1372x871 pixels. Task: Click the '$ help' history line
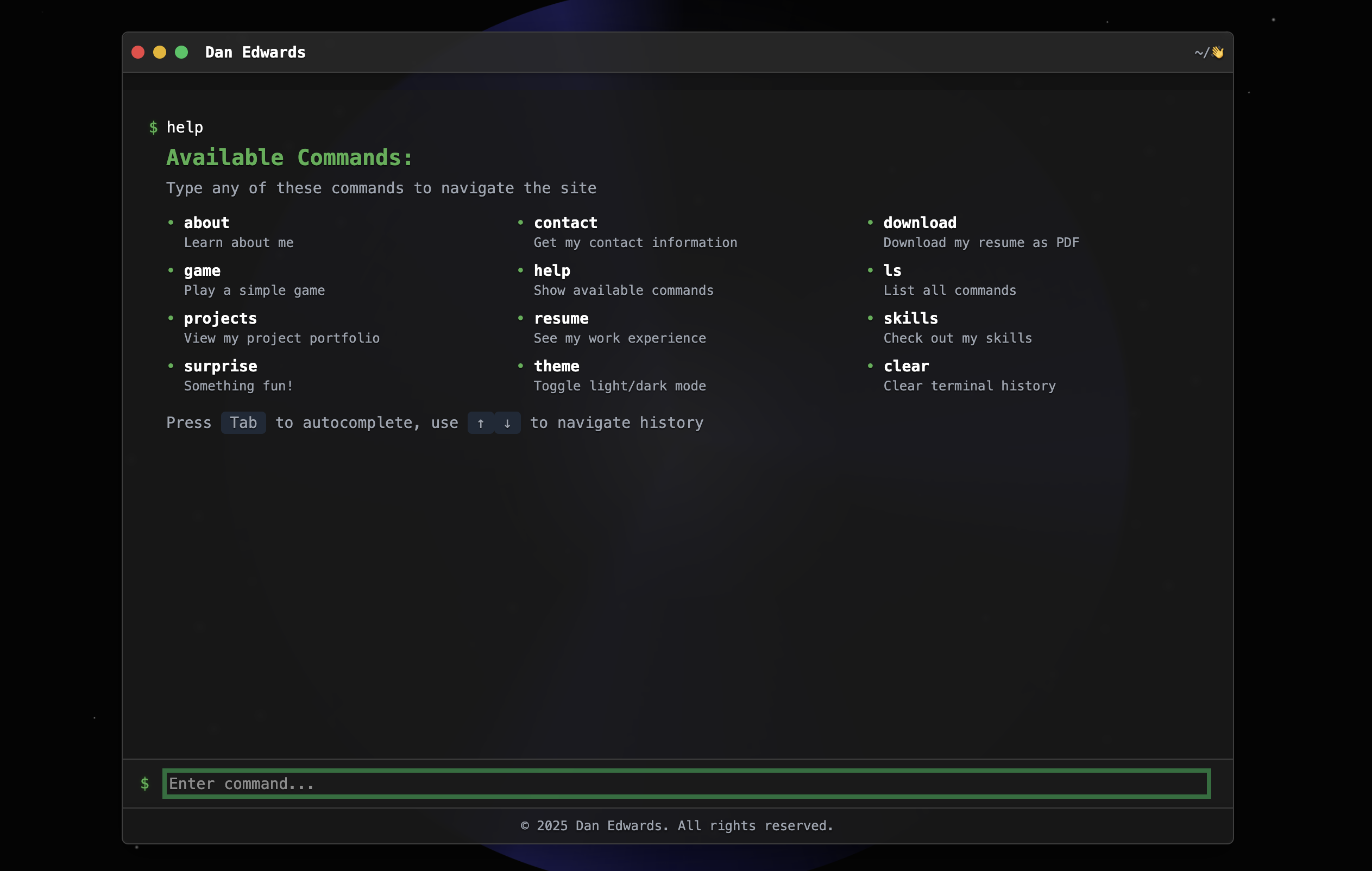176,127
